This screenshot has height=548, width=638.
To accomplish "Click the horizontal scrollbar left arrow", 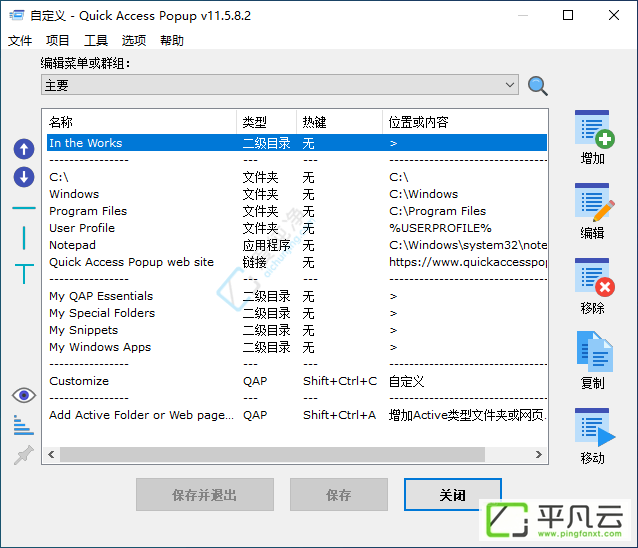I will click(51, 454).
